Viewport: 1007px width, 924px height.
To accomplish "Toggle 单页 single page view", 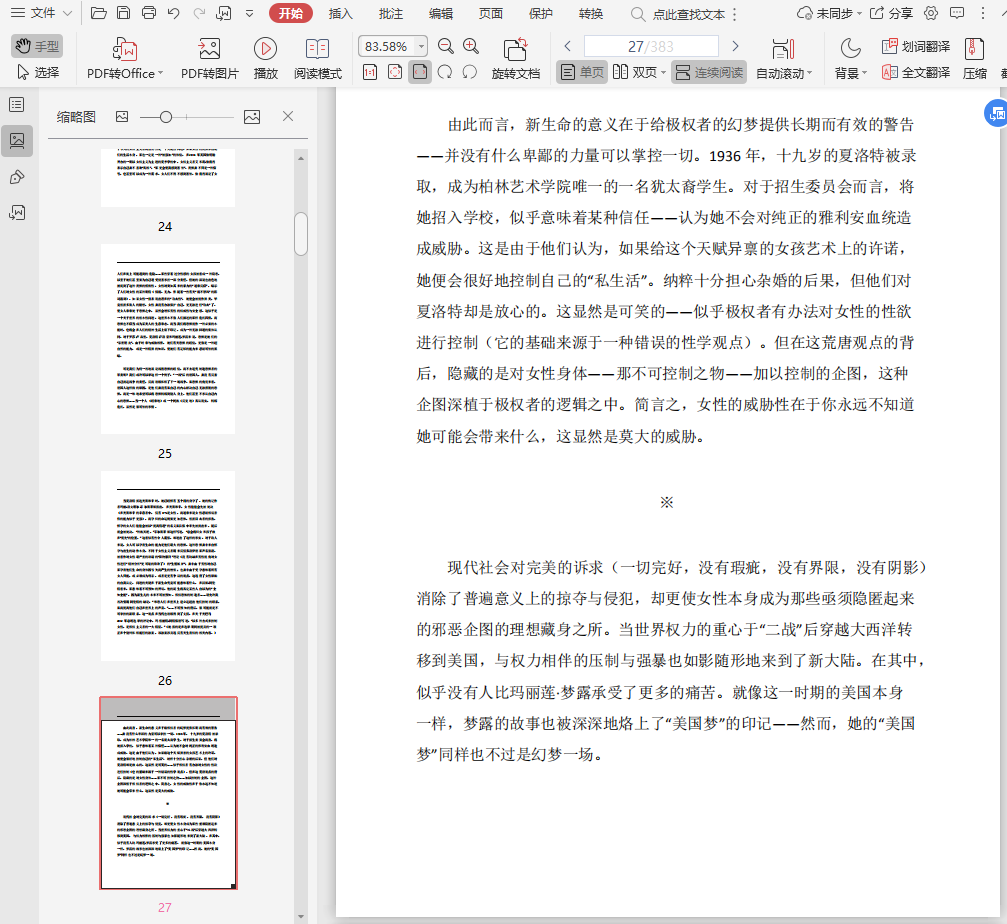I will pyautogui.click(x=581, y=72).
